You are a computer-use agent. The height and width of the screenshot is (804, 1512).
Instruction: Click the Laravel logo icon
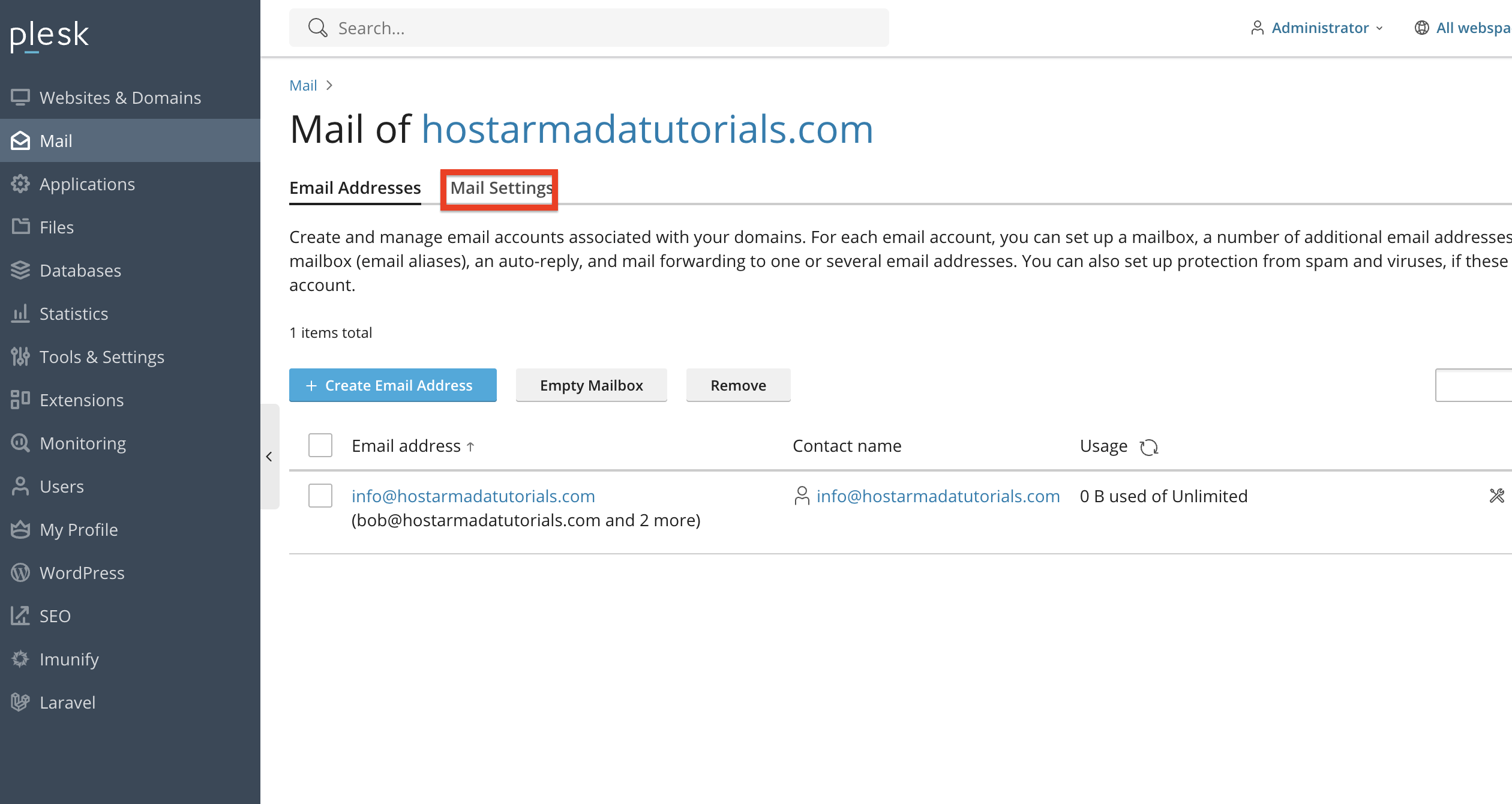coord(20,702)
